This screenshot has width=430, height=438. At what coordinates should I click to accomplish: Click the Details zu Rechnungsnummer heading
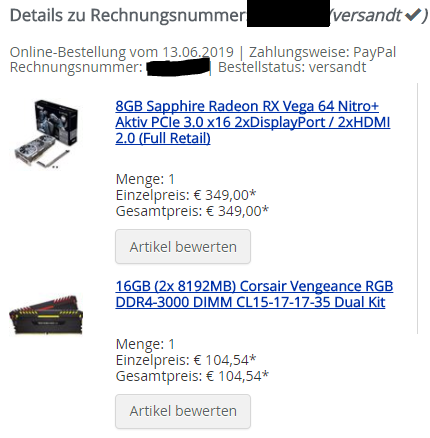128,16
